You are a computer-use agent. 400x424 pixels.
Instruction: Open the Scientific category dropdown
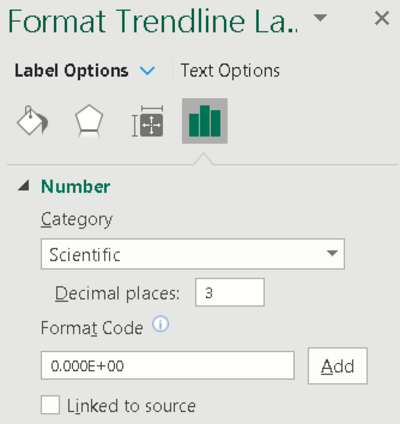click(x=193, y=254)
